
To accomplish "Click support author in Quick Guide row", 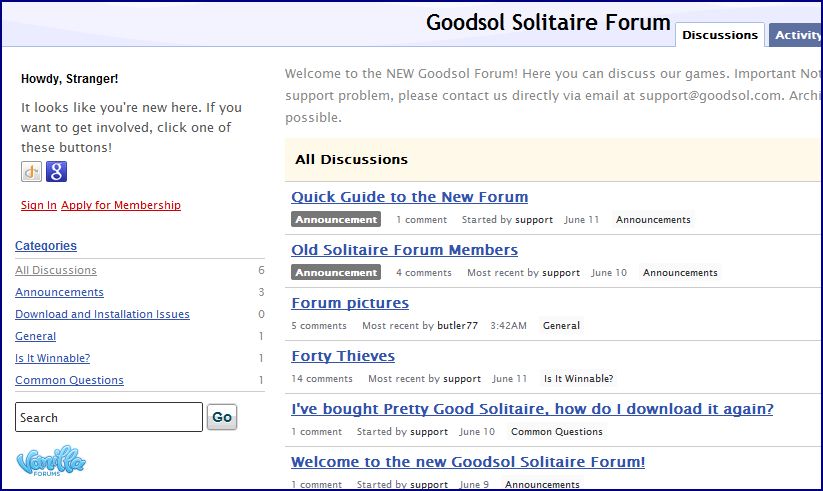I will click(x=534, y=220).
